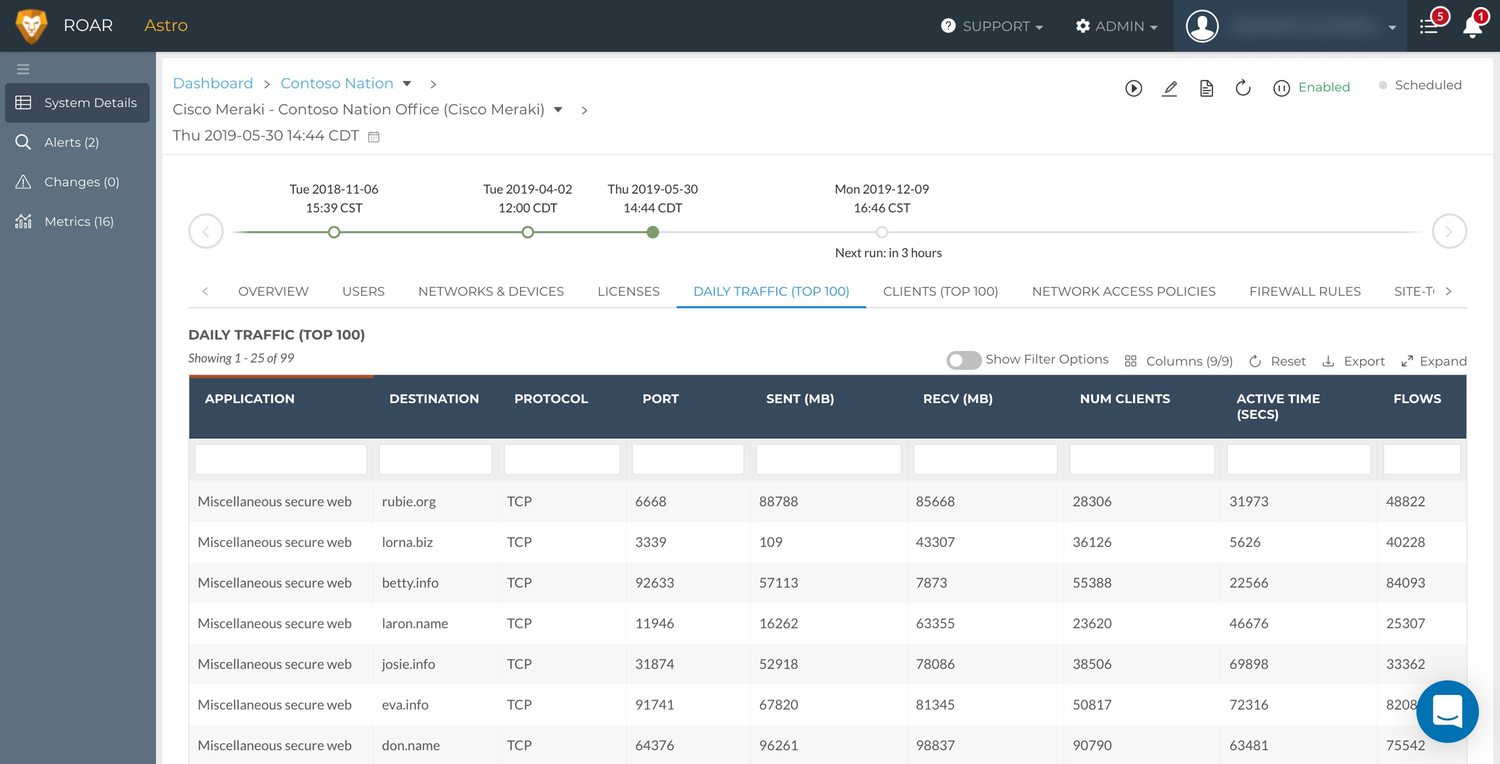Open the document/logs icon near Enabled status
This screenshot has height=764, width=1500.
click(x=1206, y=88)
